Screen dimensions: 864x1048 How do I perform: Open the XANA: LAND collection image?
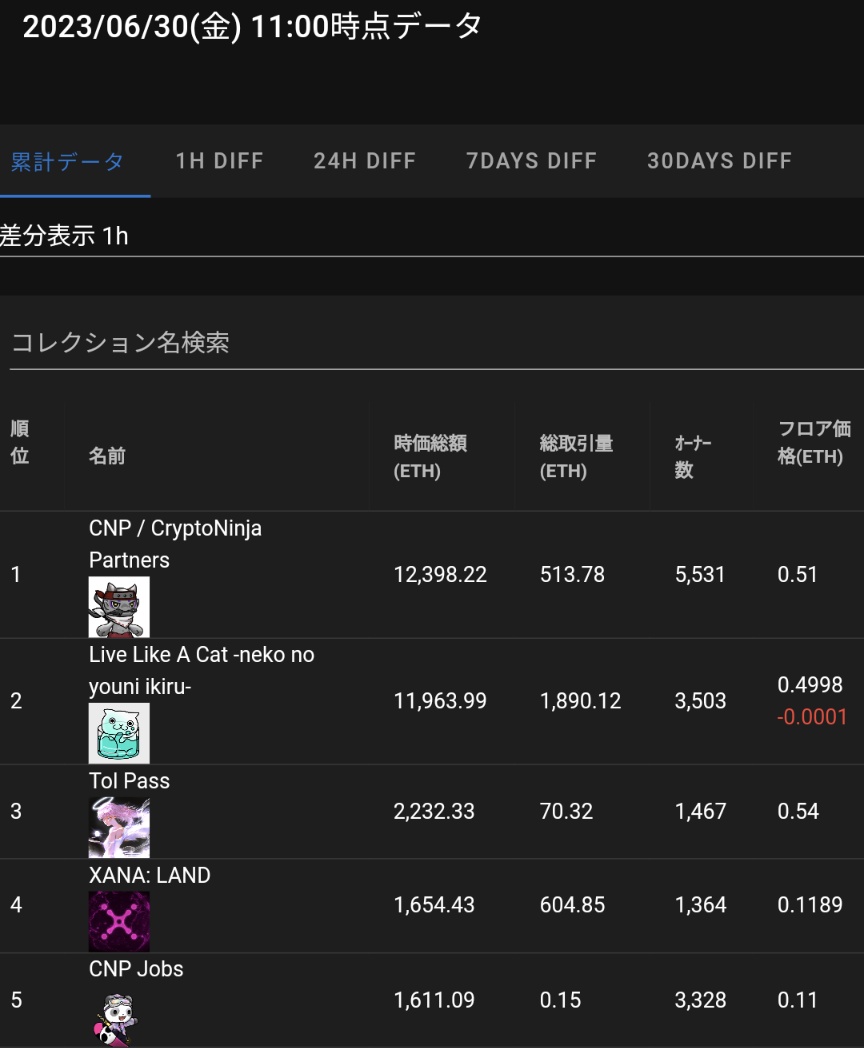[119, 921]
